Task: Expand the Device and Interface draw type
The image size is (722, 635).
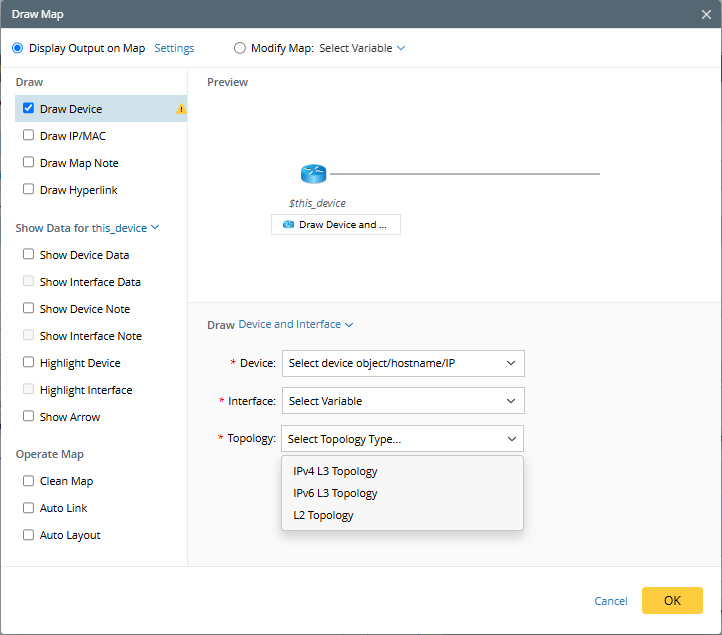Action: pos(296,325)
